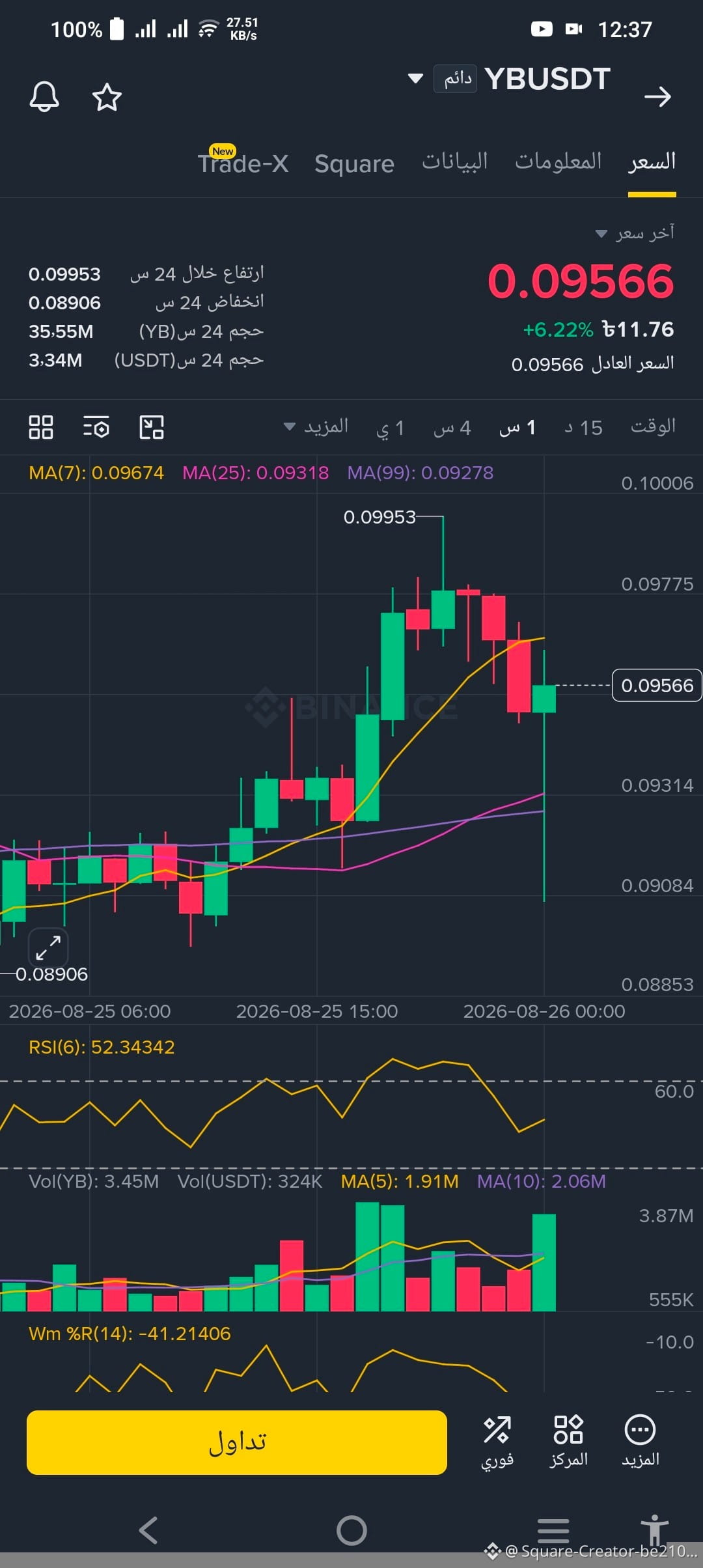Tap the +6.22% change value
The image size is (703, 1568).
(558, 329)
